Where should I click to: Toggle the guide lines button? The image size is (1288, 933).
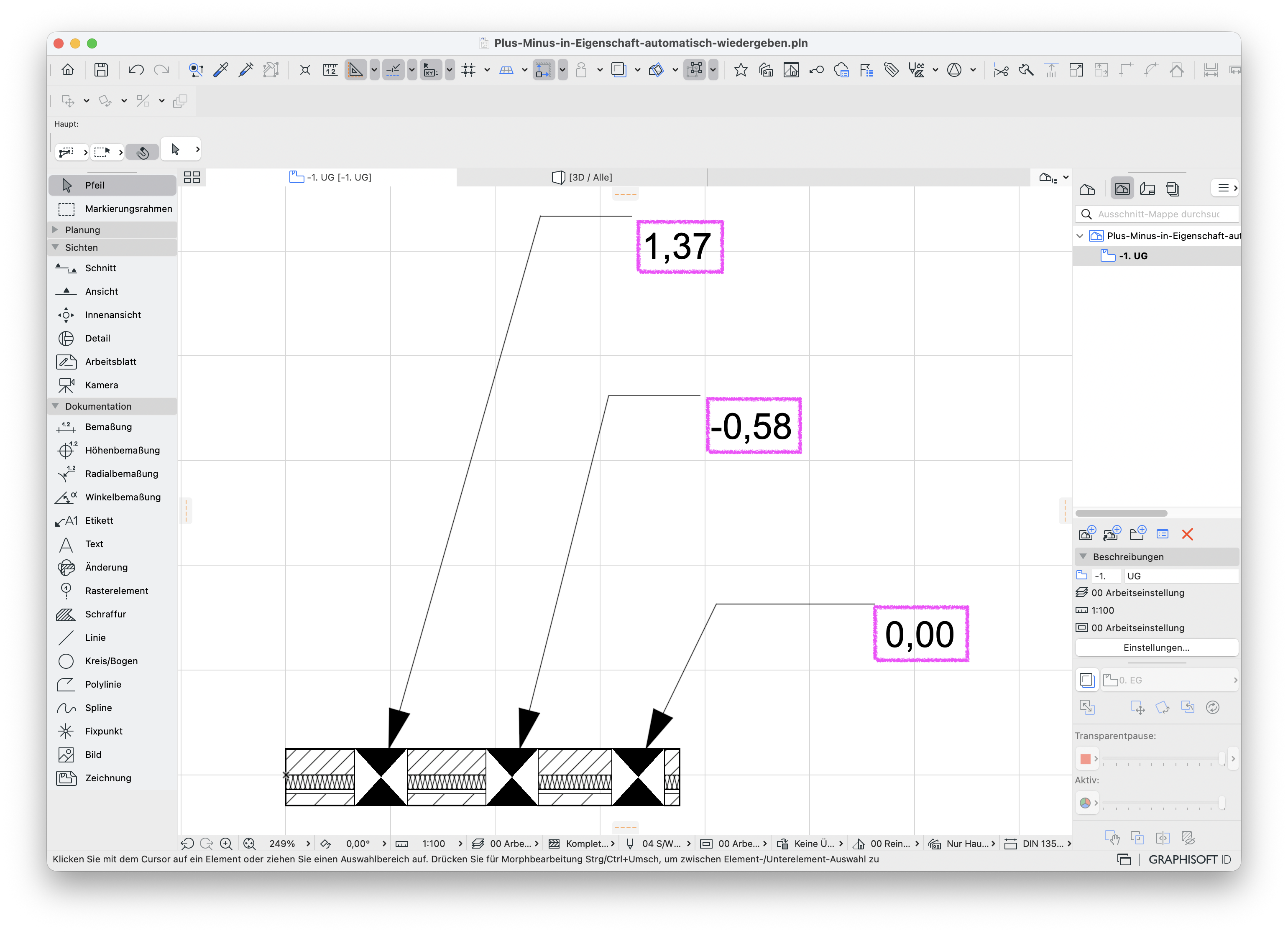[355, 70]
